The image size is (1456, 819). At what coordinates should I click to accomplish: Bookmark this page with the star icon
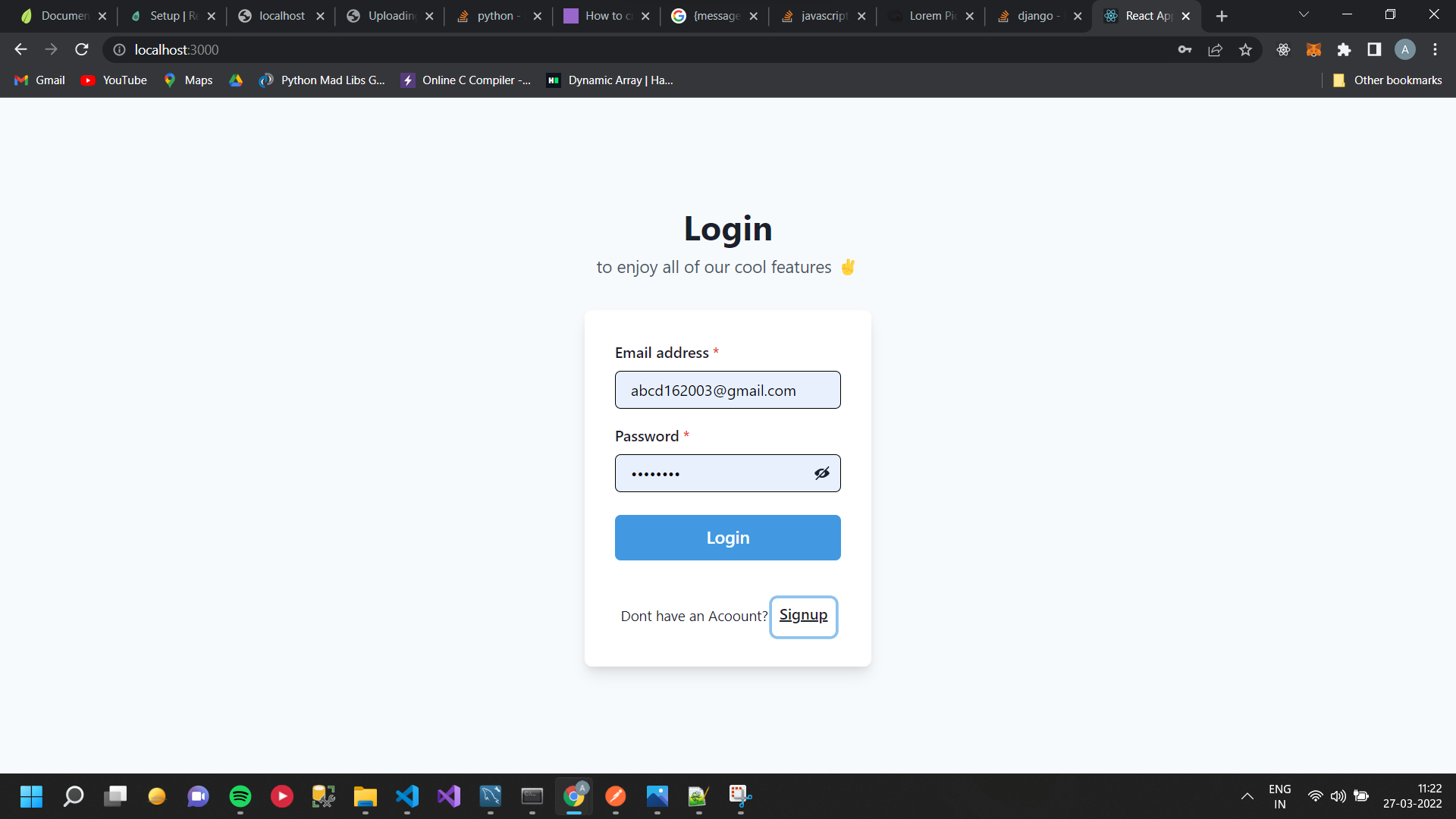[x=1245, y=49]
